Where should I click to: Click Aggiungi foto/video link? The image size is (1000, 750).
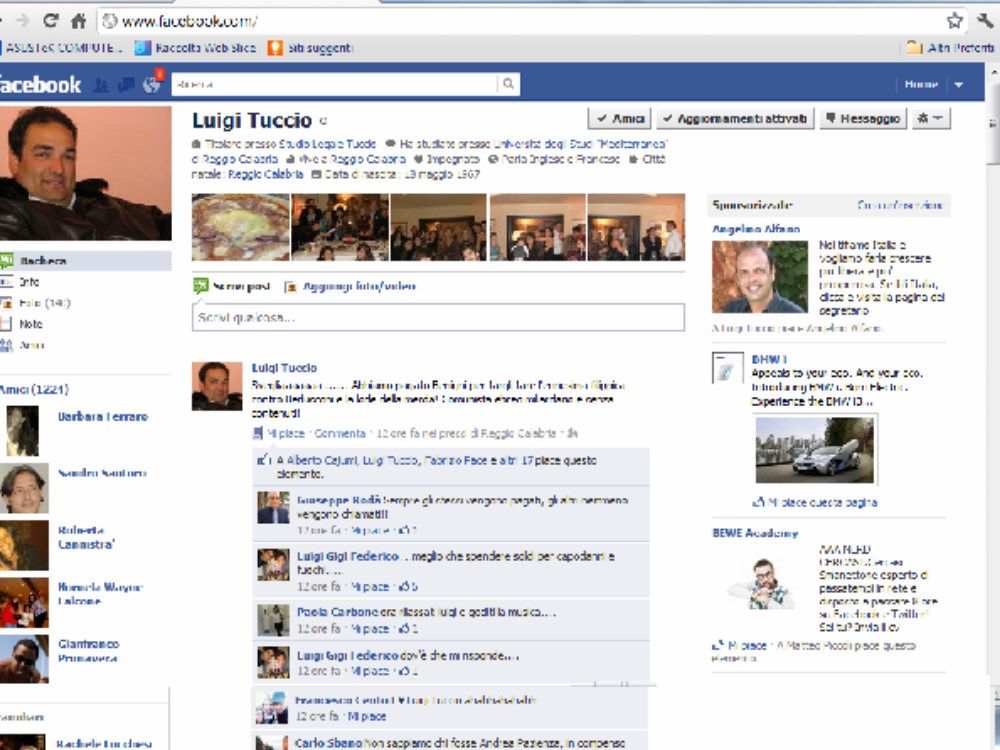tap(350, 287)
